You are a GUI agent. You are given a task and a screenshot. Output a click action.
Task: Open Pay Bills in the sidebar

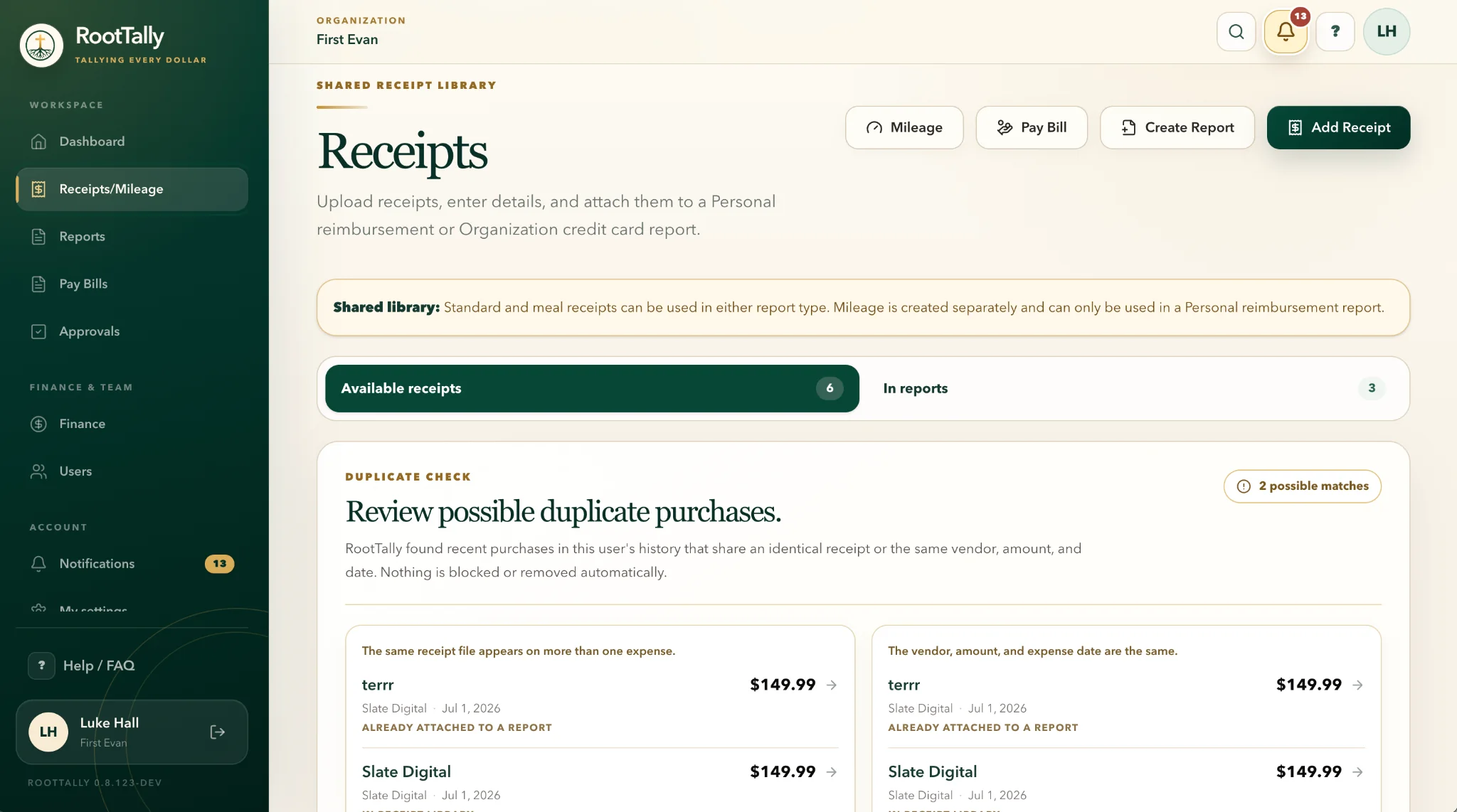[132, 284]
